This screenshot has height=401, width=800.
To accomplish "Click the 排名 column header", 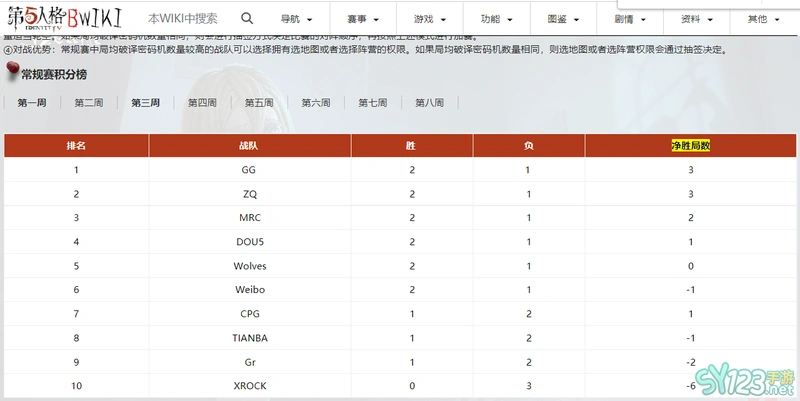I will (76, 145).
